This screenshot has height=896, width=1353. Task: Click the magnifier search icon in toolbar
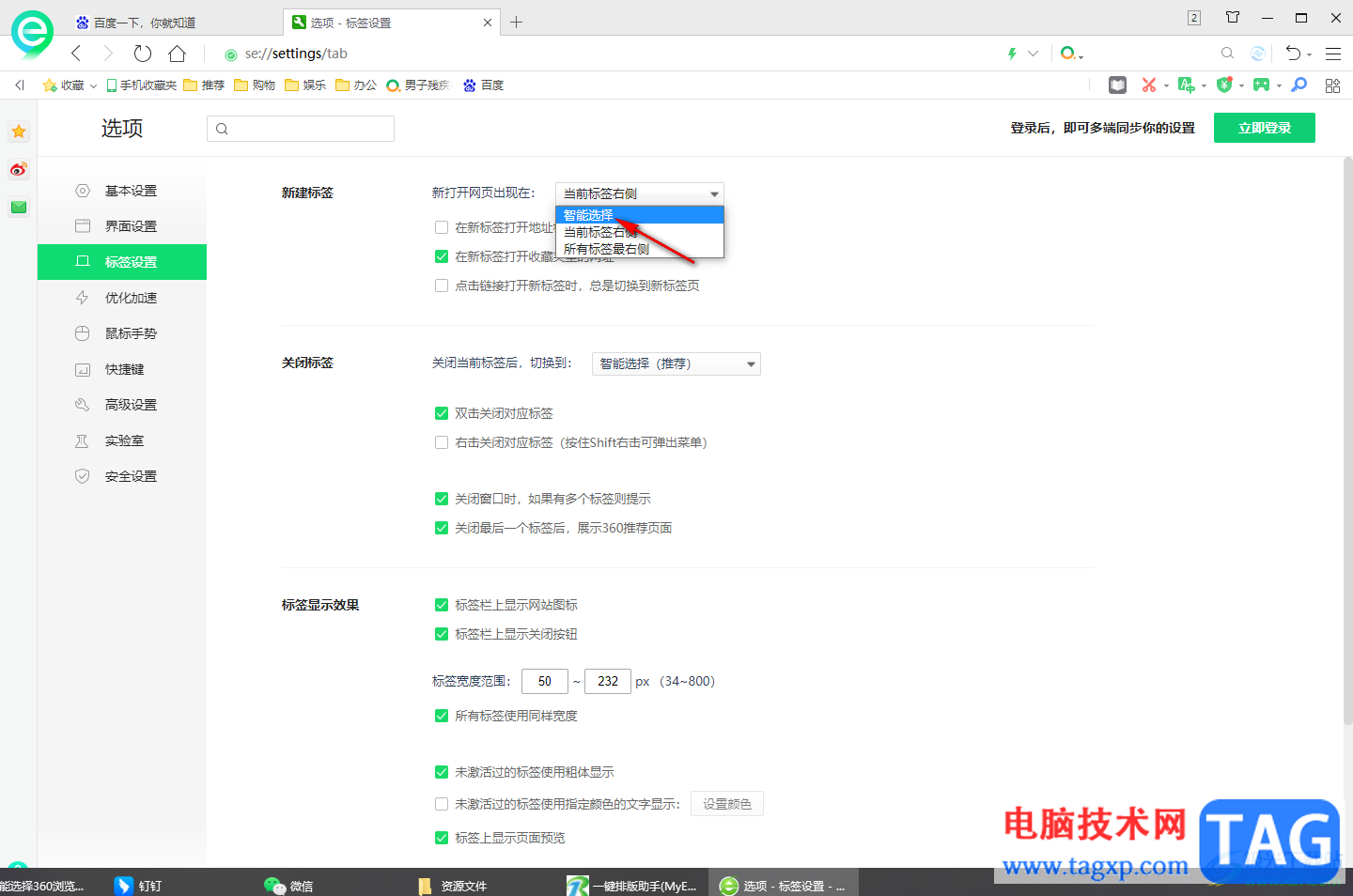(x=1227, y=54)
